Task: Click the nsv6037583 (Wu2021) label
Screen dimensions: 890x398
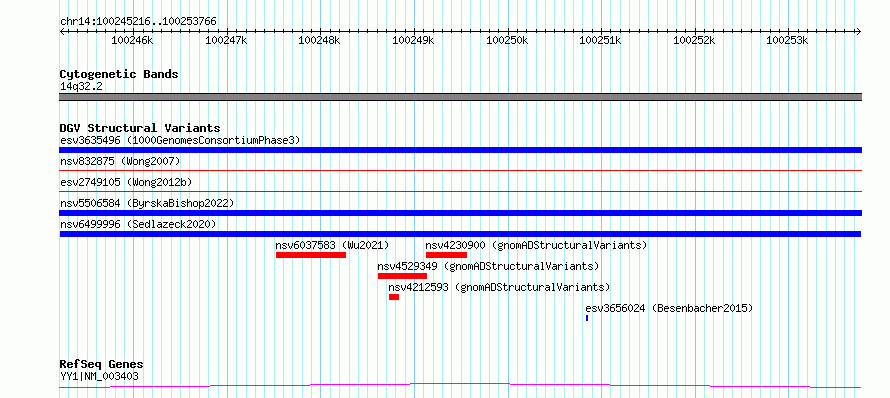Action: pos(333,245)
